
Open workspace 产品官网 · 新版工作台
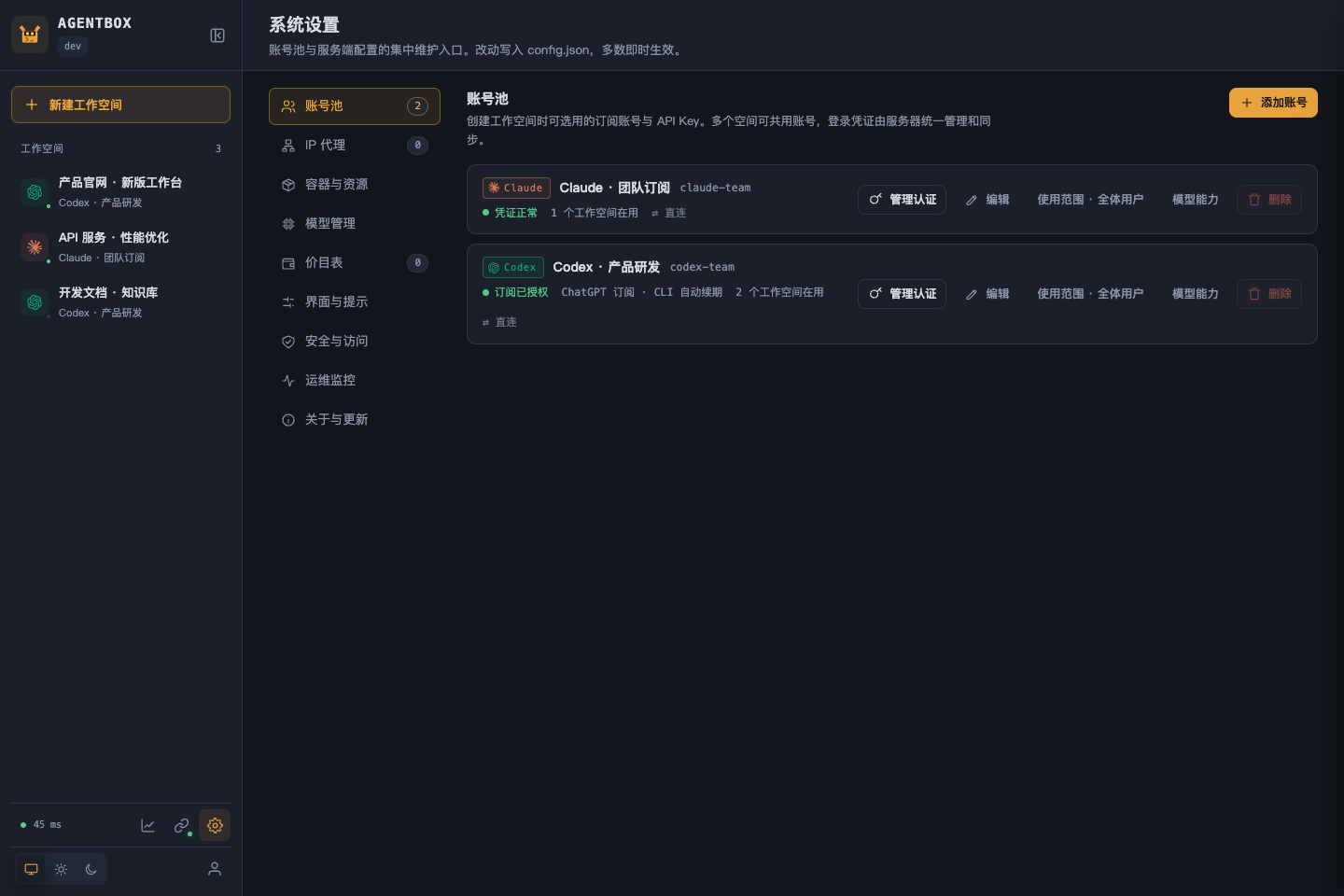point(120,191)
